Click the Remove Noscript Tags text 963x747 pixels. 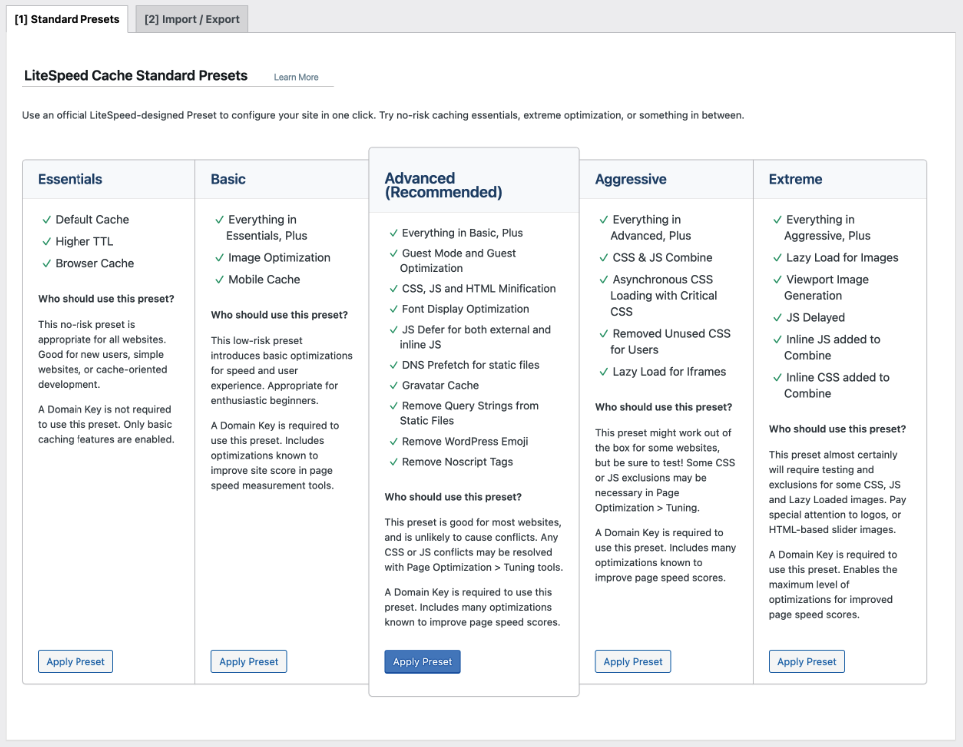pyautogui.click(x=457, y=462)
